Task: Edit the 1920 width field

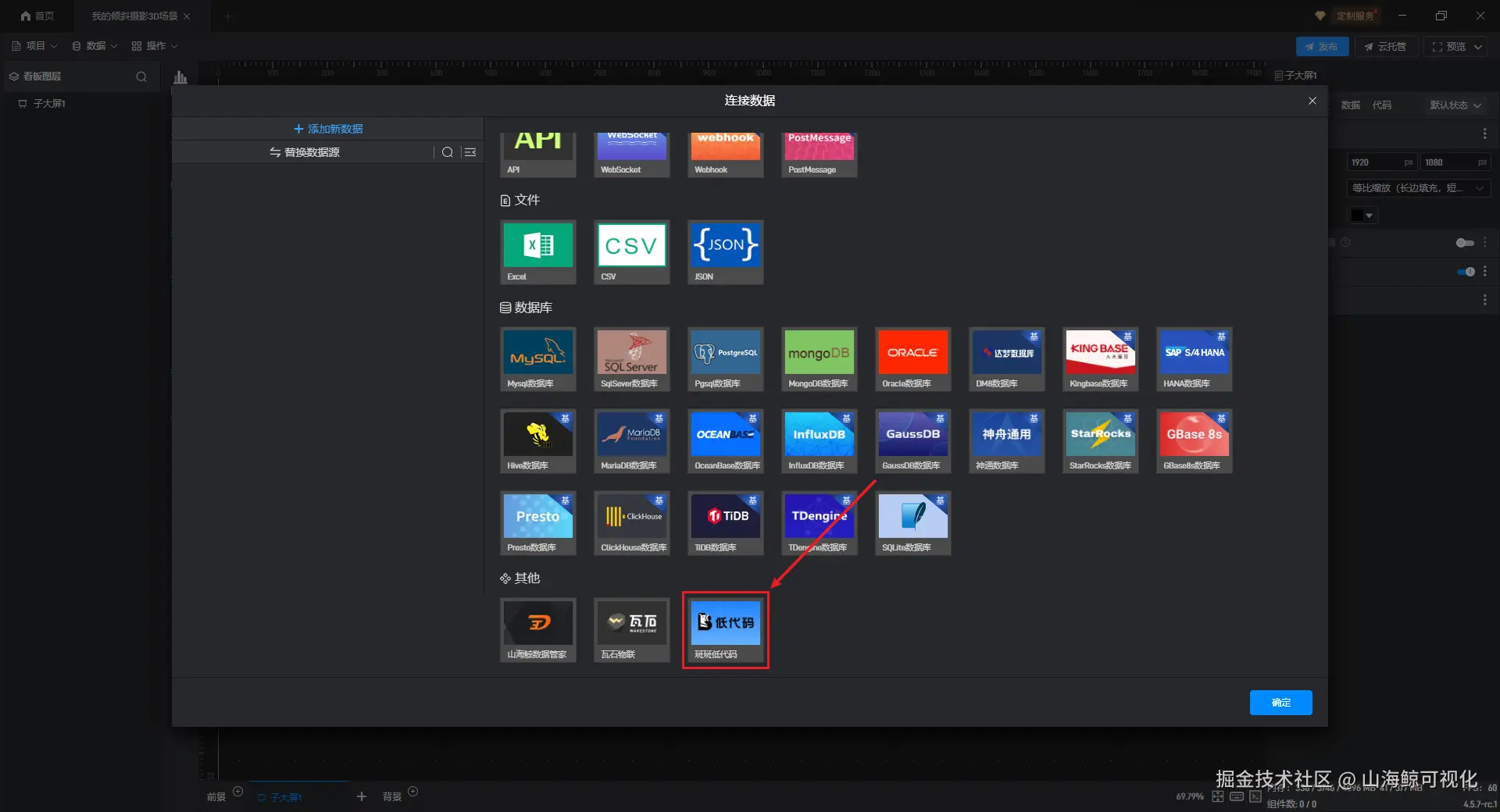Action: (1382, 162)
